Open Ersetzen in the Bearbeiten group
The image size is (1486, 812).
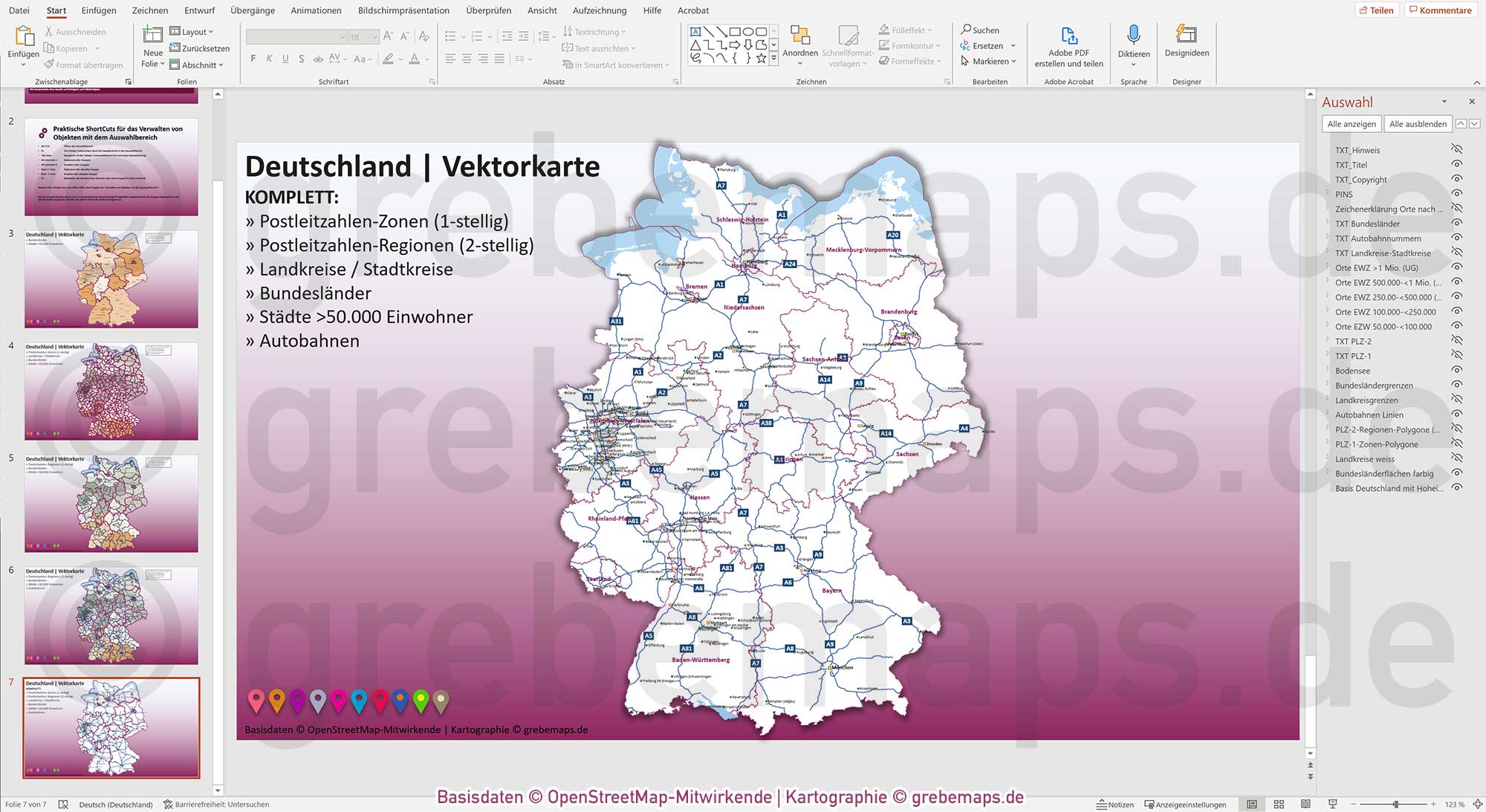[x=986, y=45]
